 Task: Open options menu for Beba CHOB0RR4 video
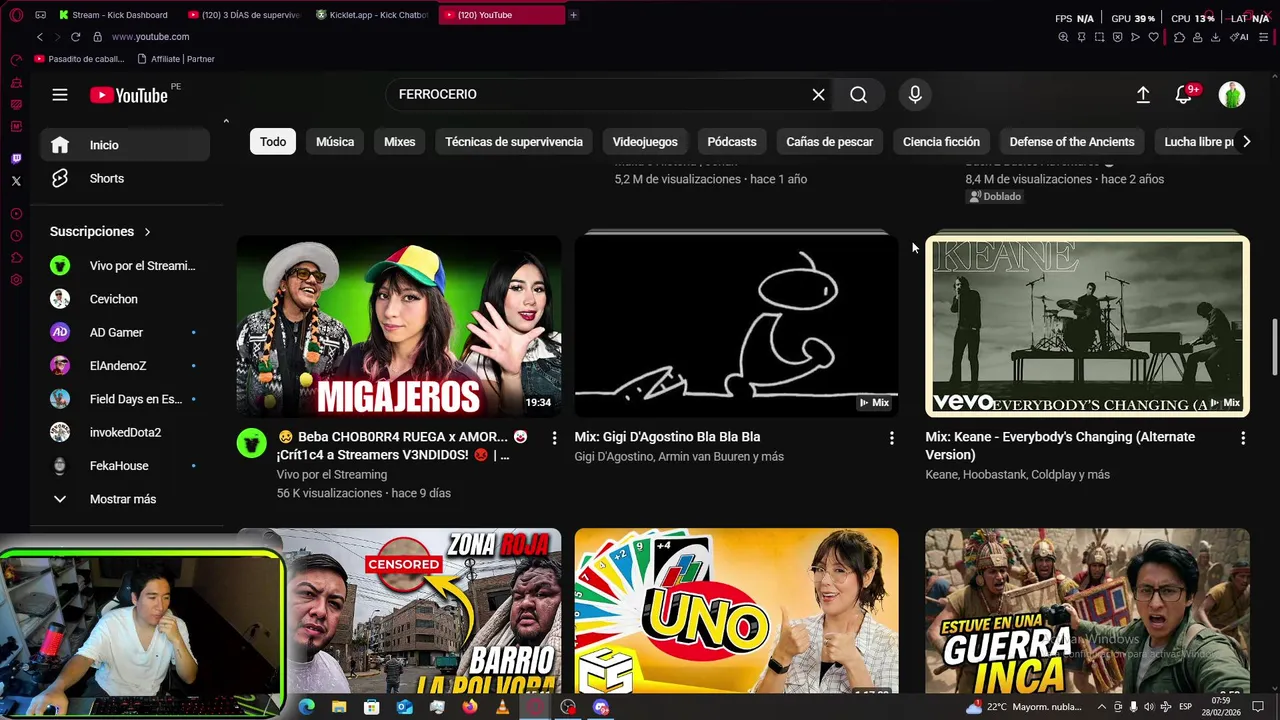553,438
